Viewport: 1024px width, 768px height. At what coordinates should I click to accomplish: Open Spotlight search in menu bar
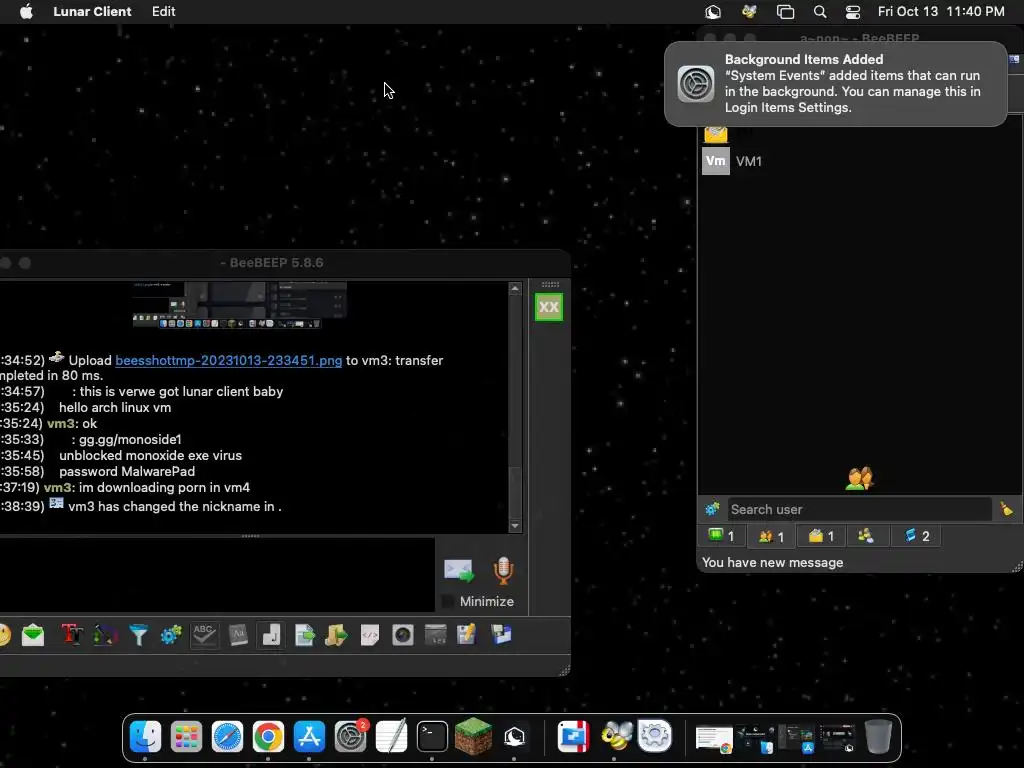pos(820,12)
